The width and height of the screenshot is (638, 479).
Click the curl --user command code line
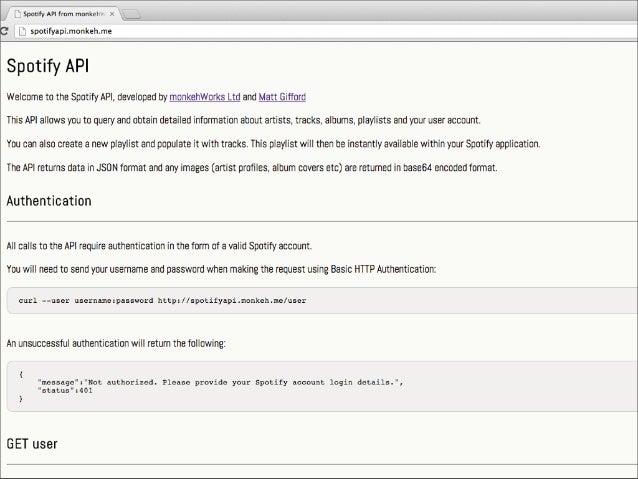coord(162,301)
